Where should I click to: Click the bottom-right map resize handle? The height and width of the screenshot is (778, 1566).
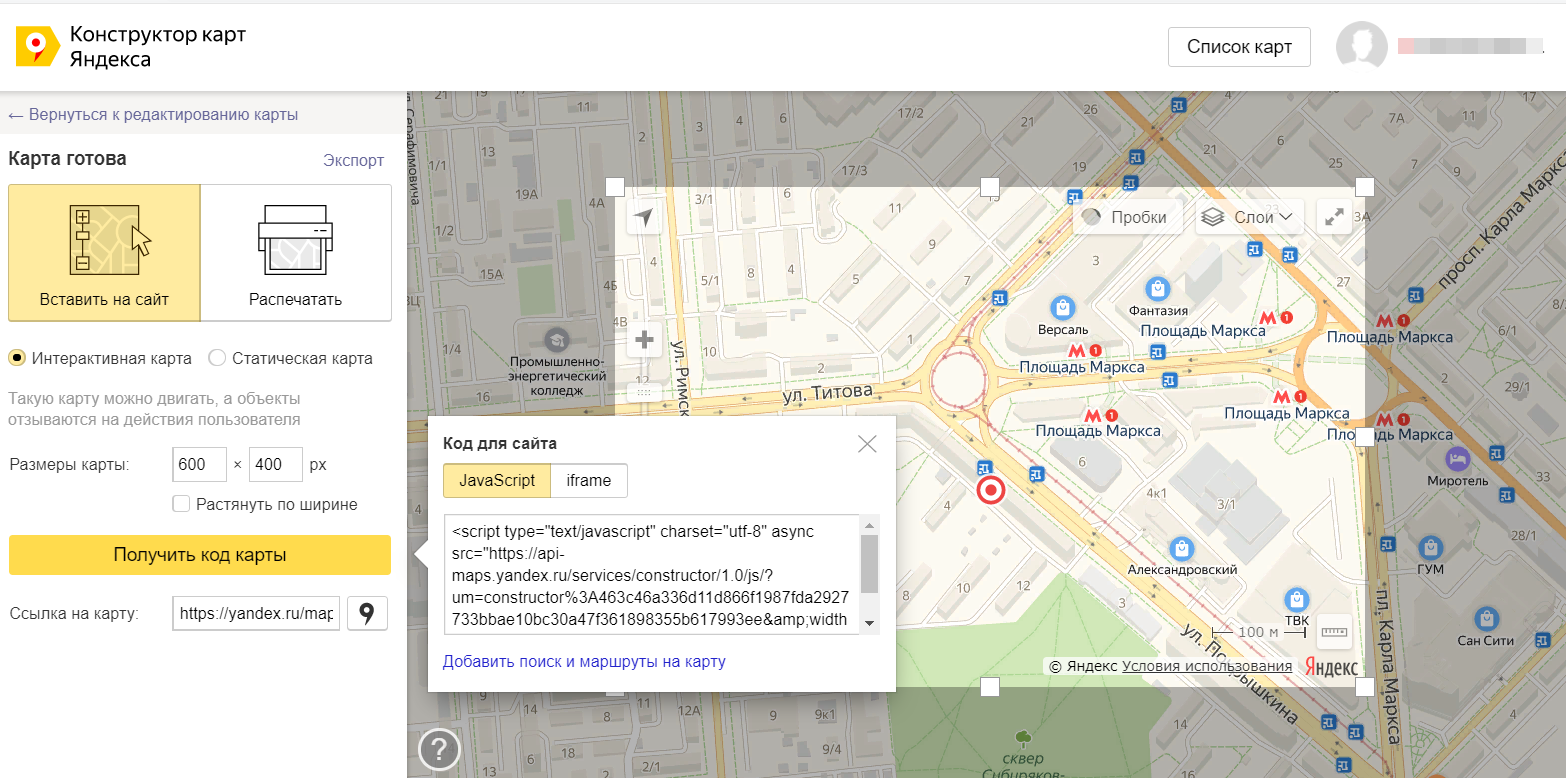point(1364,686)
